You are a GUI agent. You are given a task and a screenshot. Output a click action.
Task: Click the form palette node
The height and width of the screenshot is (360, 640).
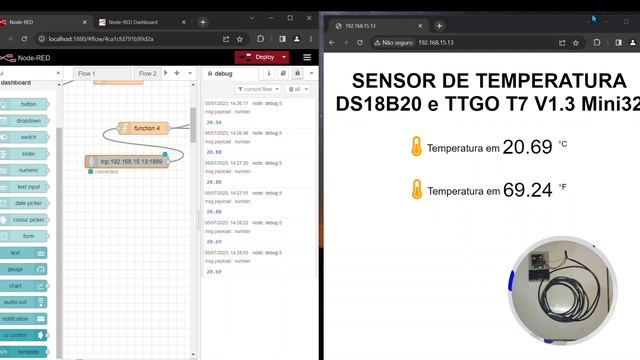pos(24,236)
